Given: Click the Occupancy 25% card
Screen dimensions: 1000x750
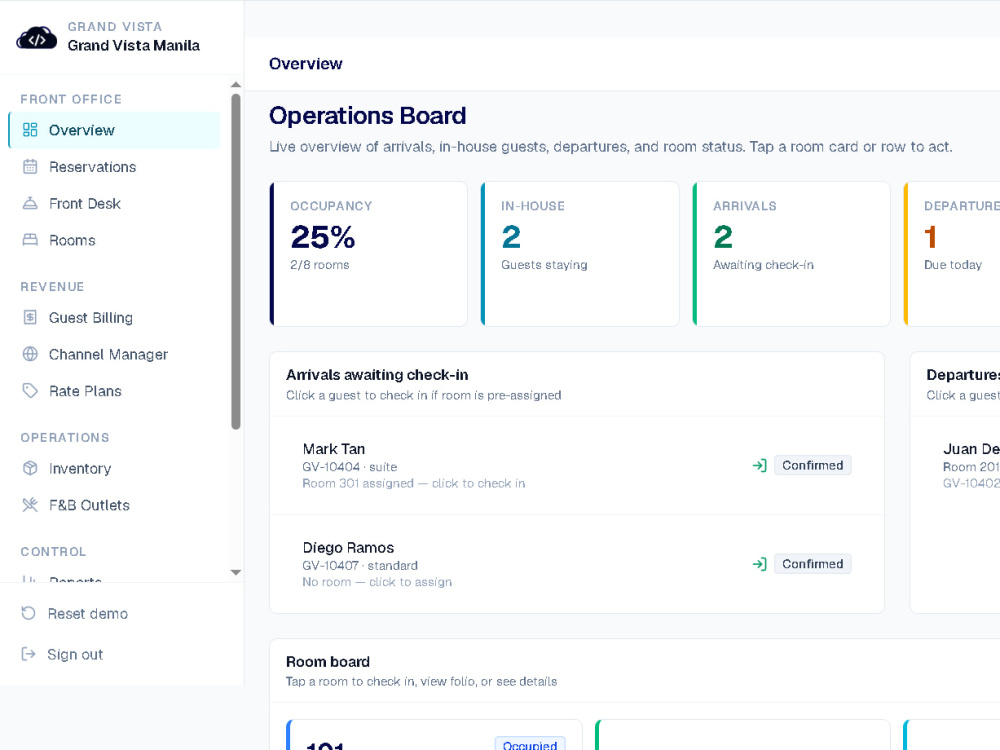Looking at the screenshot, I should (369, 254).
